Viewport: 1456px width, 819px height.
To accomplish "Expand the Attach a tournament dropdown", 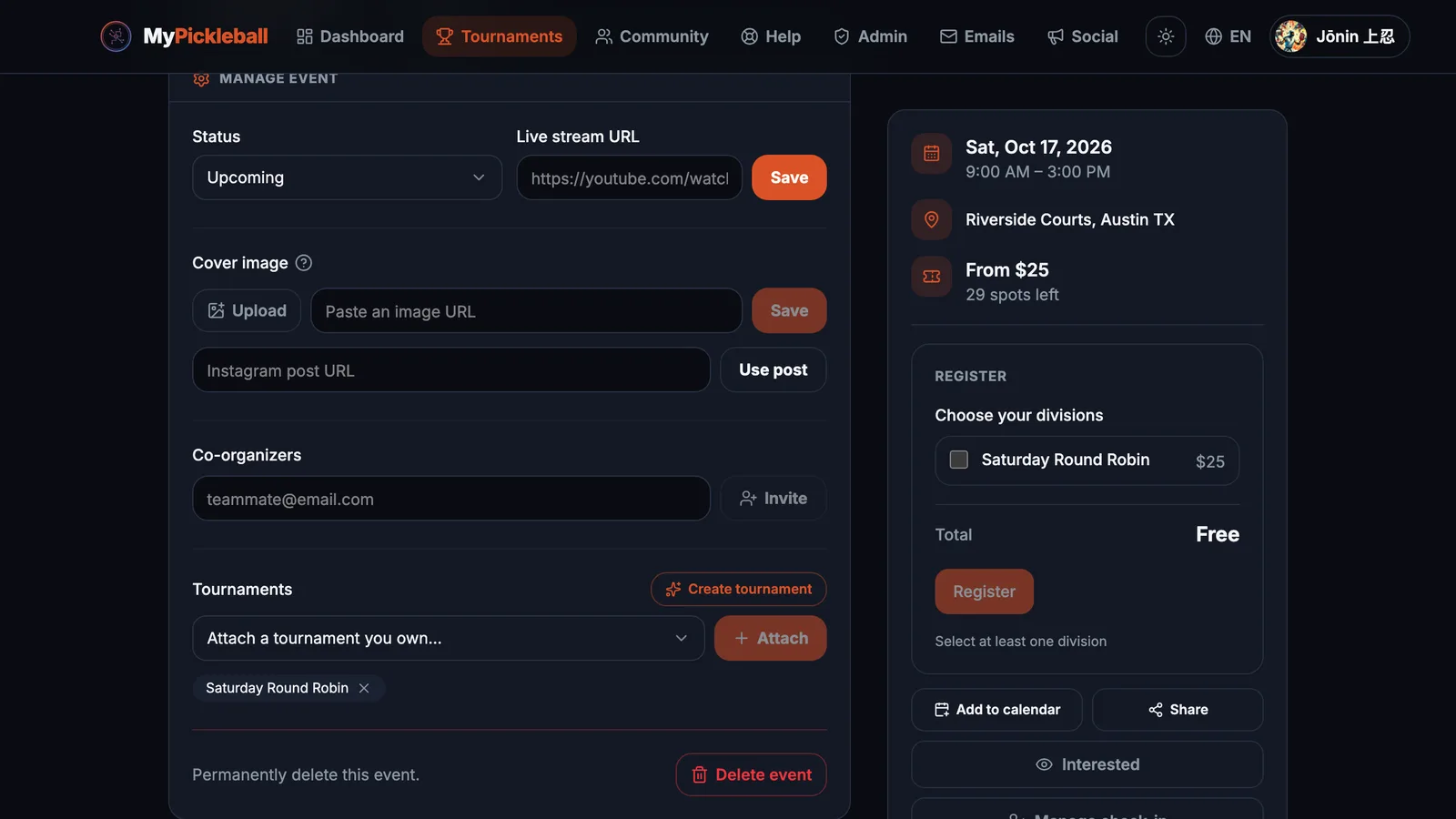I will coord(449,638).
